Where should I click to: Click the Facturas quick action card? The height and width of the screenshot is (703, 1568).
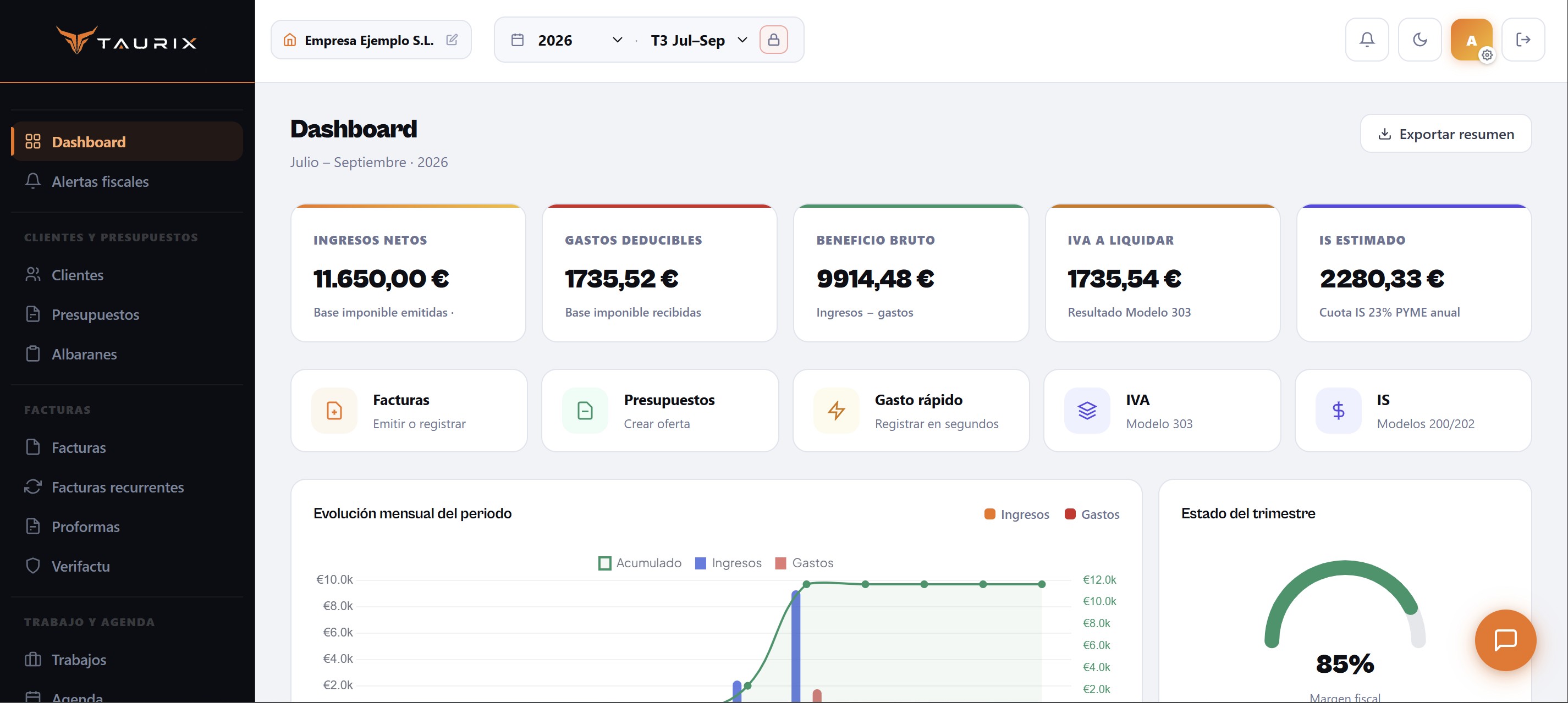(409, 411)
